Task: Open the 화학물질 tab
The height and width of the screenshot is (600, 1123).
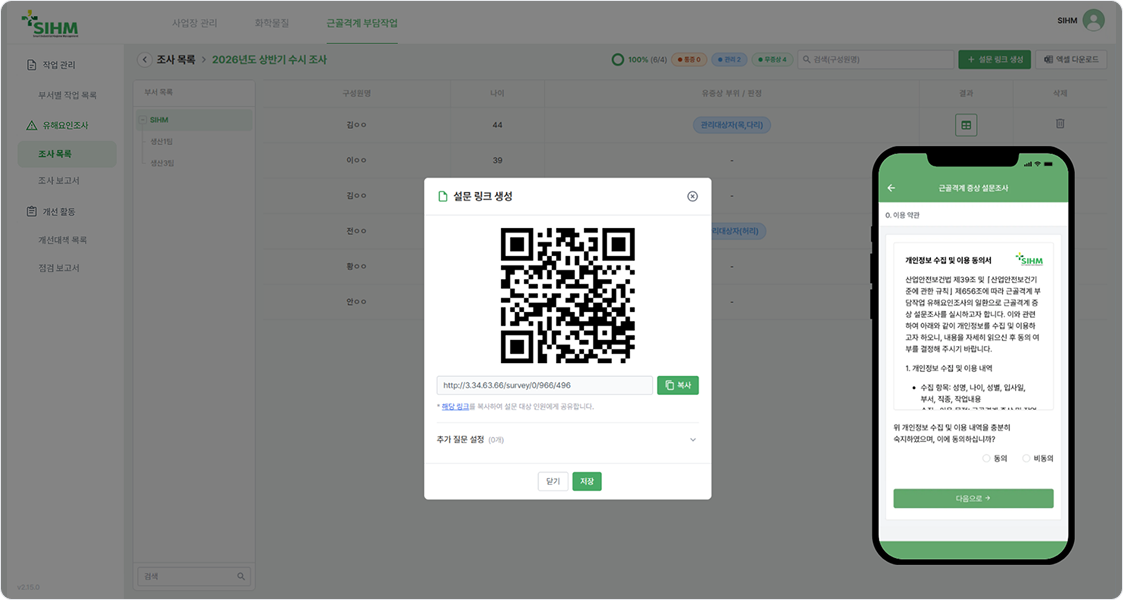Action: point(271,23)
